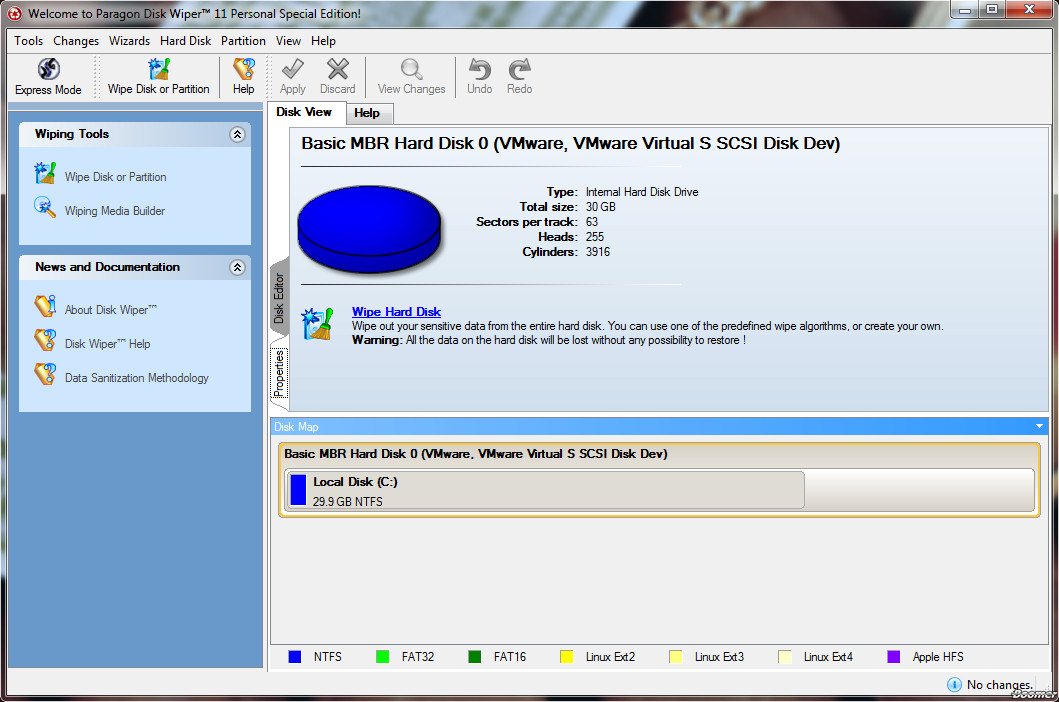Click the Apply checkmark icon
The image size is (1059, 702).
coord(292,68)
